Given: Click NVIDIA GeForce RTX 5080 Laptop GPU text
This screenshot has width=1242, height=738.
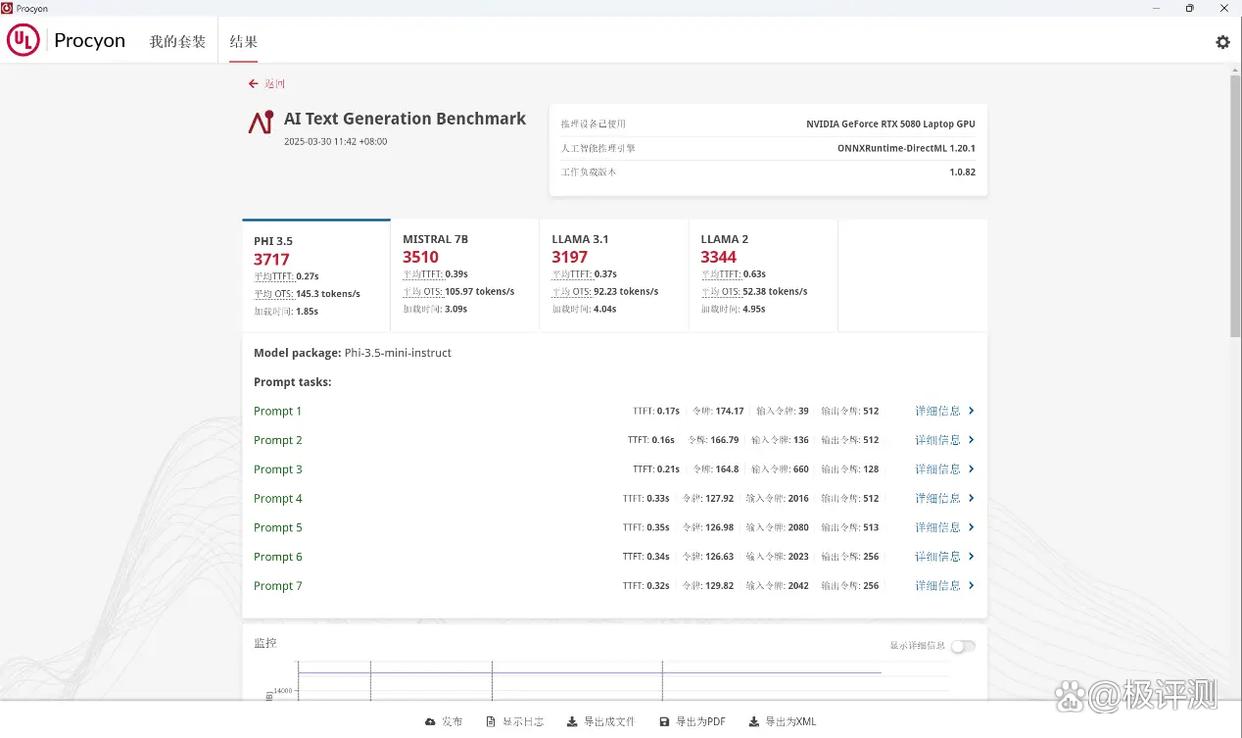Looking at the screenshot, I should coord(891,124).
